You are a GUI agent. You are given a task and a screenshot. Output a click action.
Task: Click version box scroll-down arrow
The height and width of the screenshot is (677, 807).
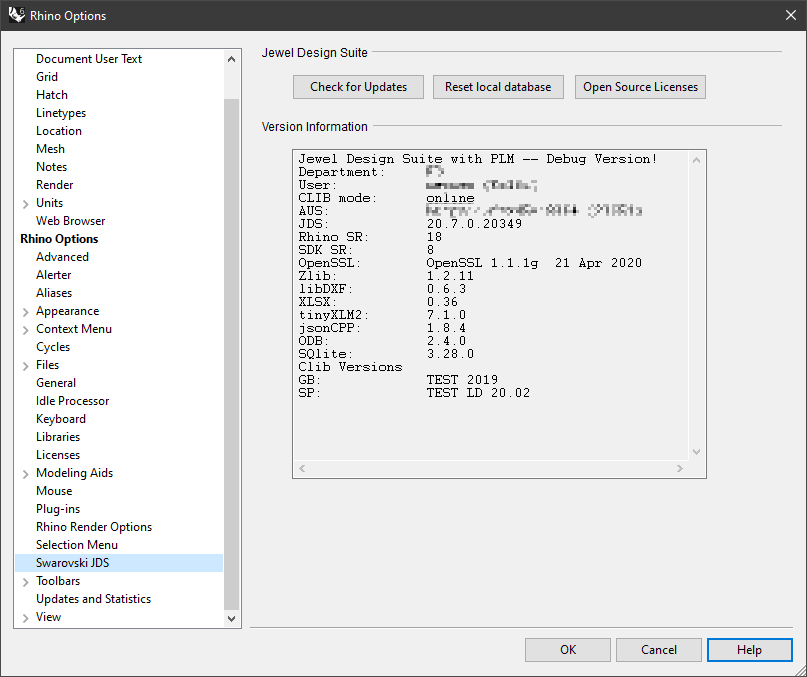click(696, 452)
